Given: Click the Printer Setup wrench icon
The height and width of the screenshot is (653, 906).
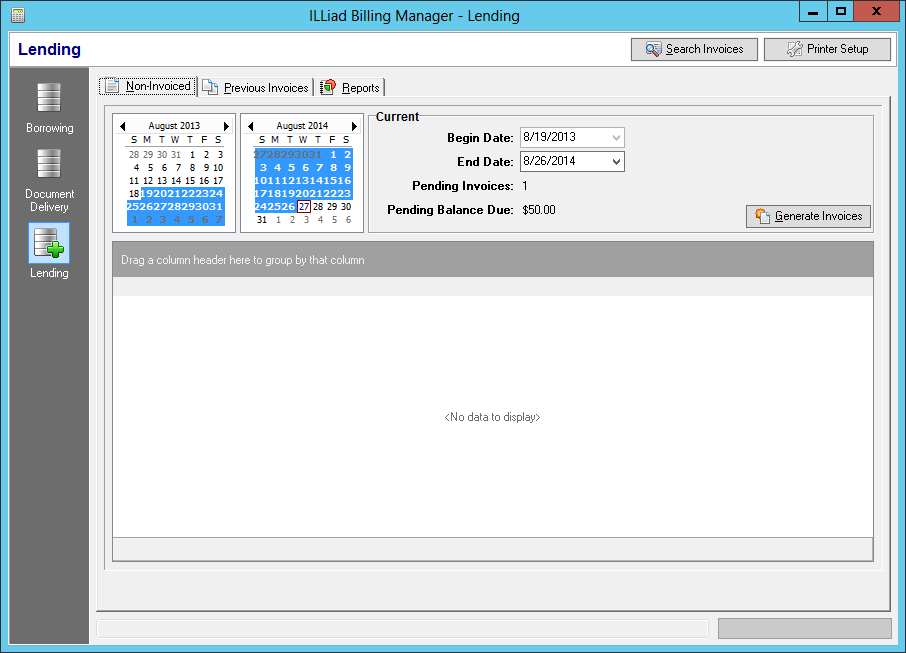Looking at the screenshot, I should 794,48.
